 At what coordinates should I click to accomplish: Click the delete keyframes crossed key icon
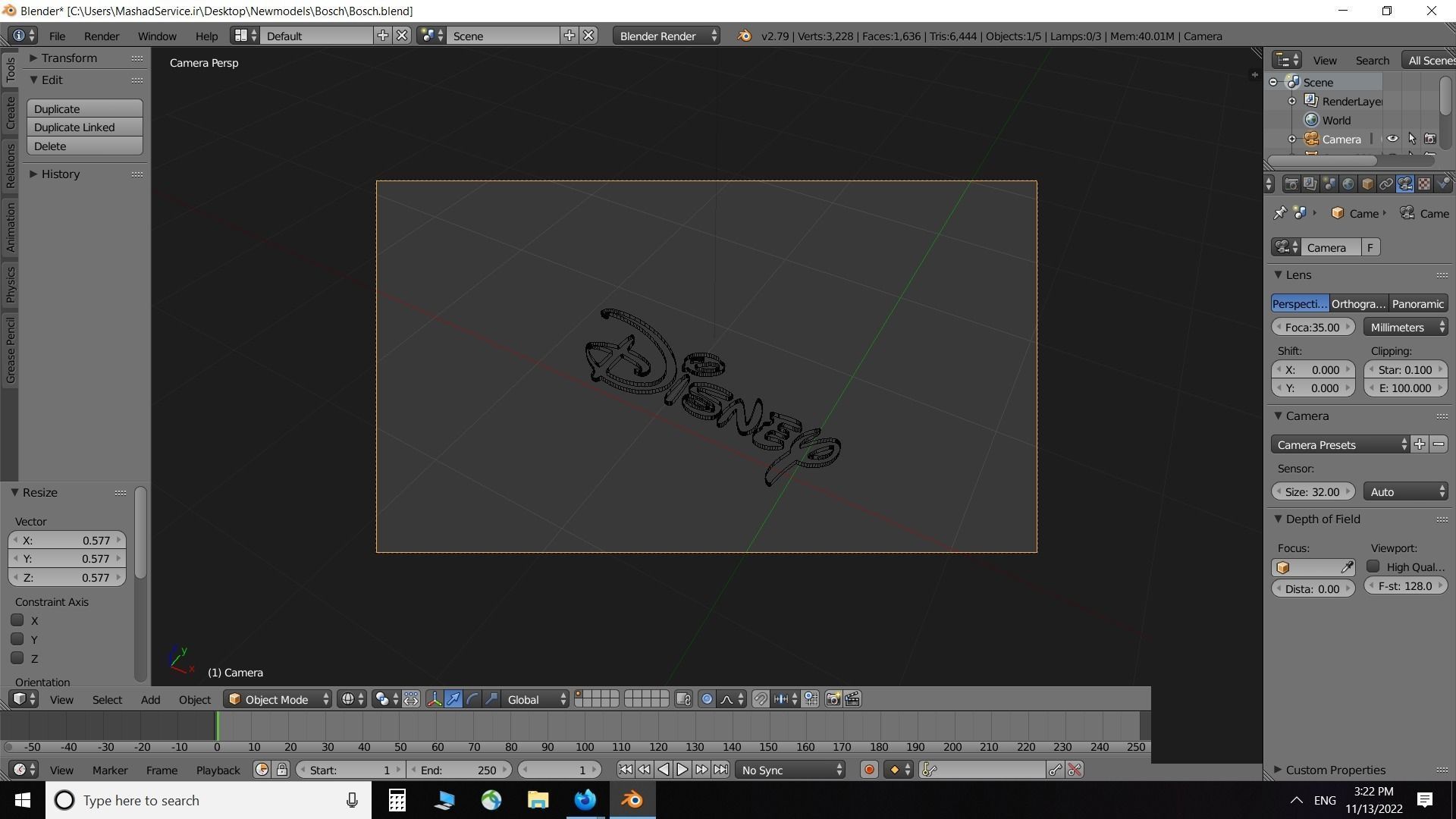pyautogui.click(x=1075, y=770)
